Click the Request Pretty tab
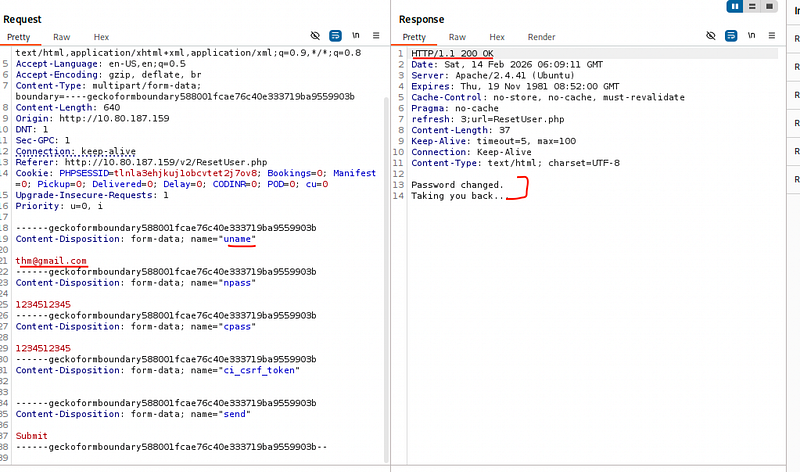The height and width of the screenshot is (472, 800). 18,37
